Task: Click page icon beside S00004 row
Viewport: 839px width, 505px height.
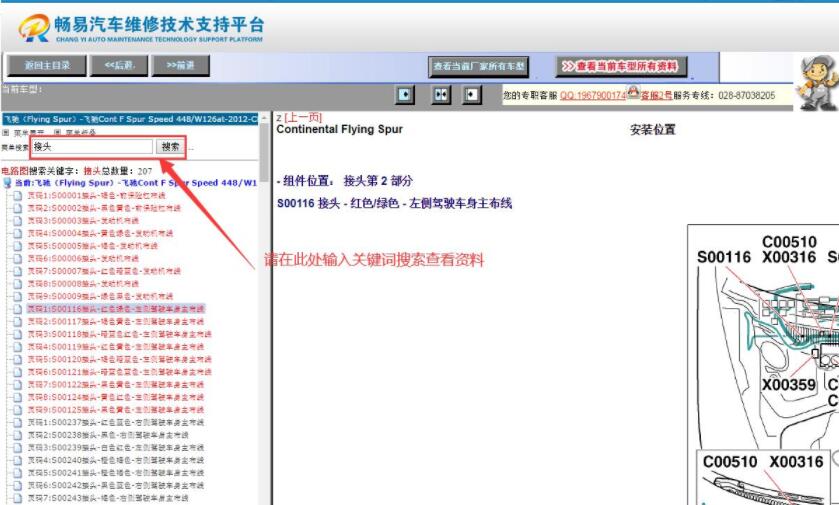Action: (18, 233)
